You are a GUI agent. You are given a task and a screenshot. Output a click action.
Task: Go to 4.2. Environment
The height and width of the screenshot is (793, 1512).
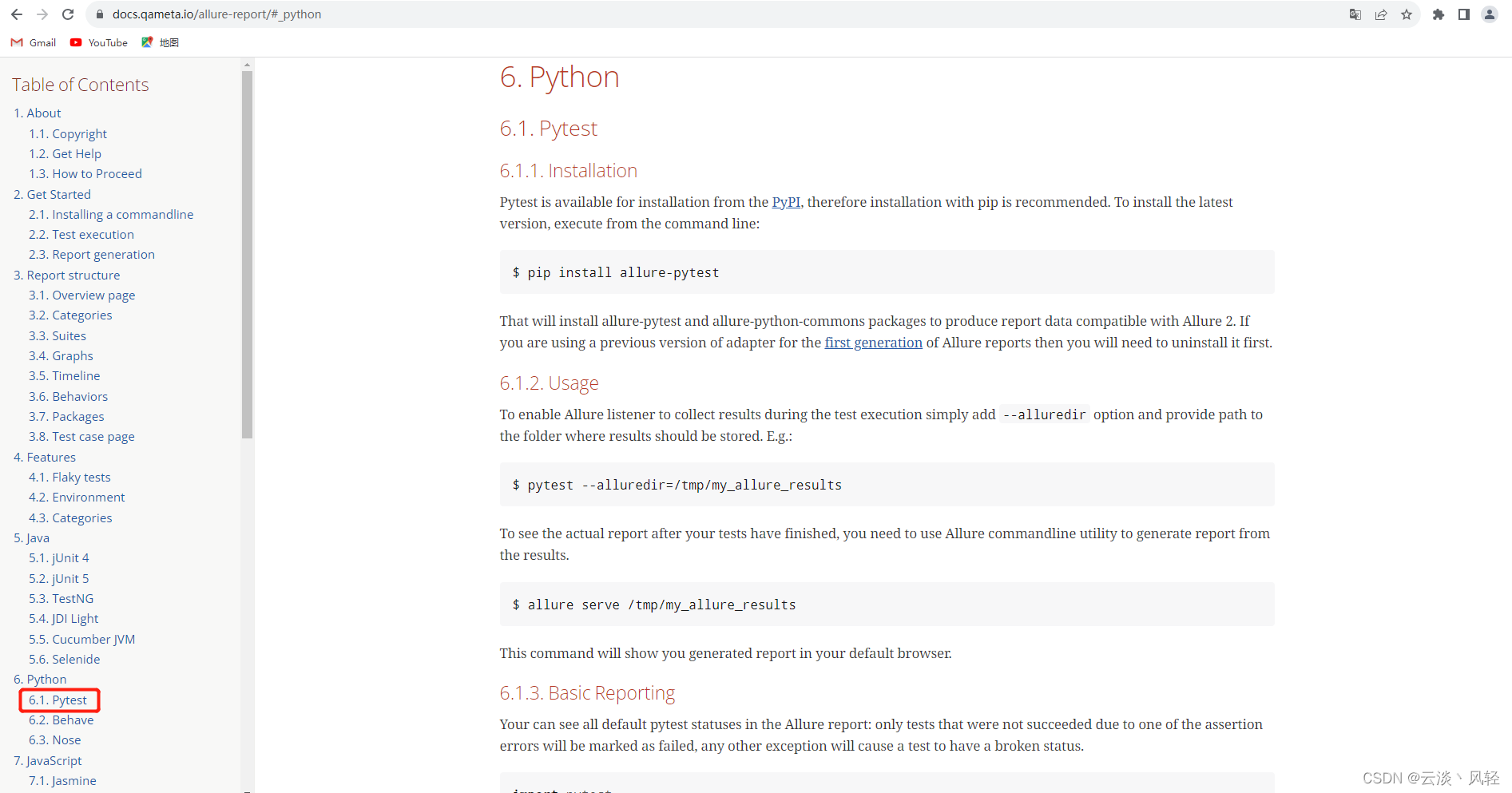tap(77, 498)
